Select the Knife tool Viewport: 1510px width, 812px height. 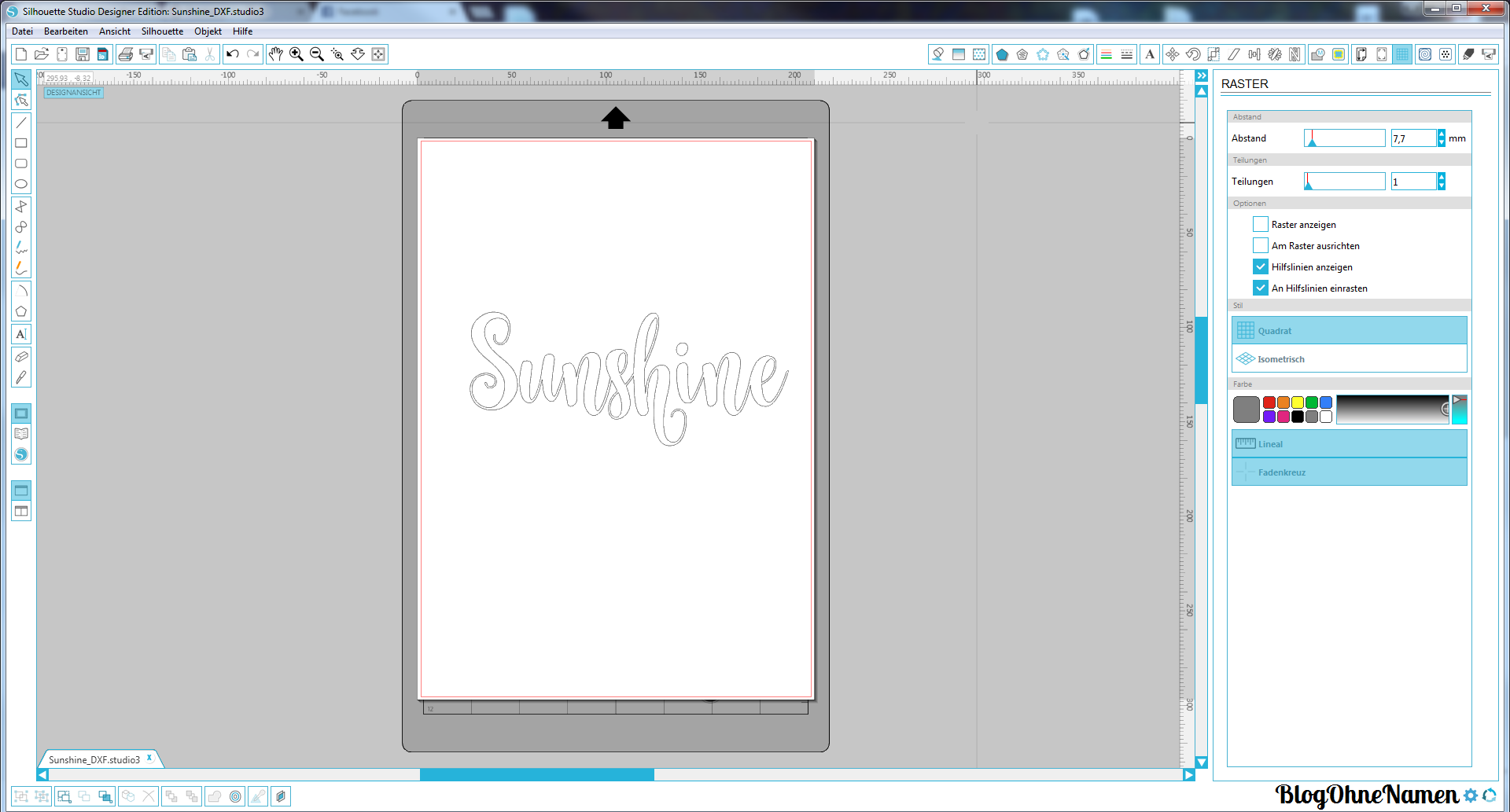[21, 378]
